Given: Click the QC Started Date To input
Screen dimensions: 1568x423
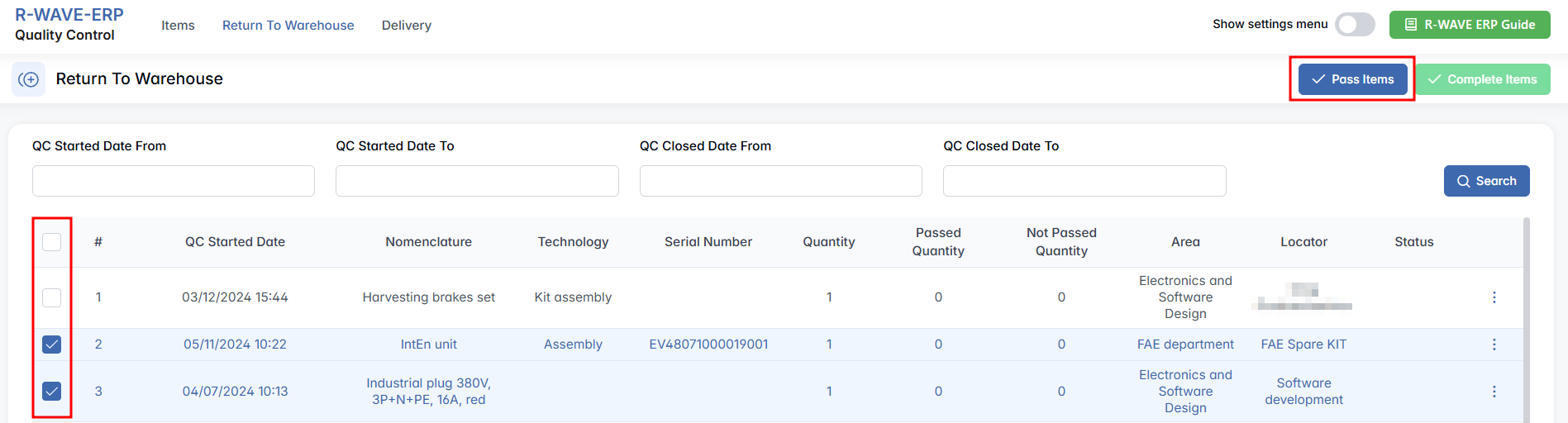Looking at the screenshot, I should pos(477,181).
